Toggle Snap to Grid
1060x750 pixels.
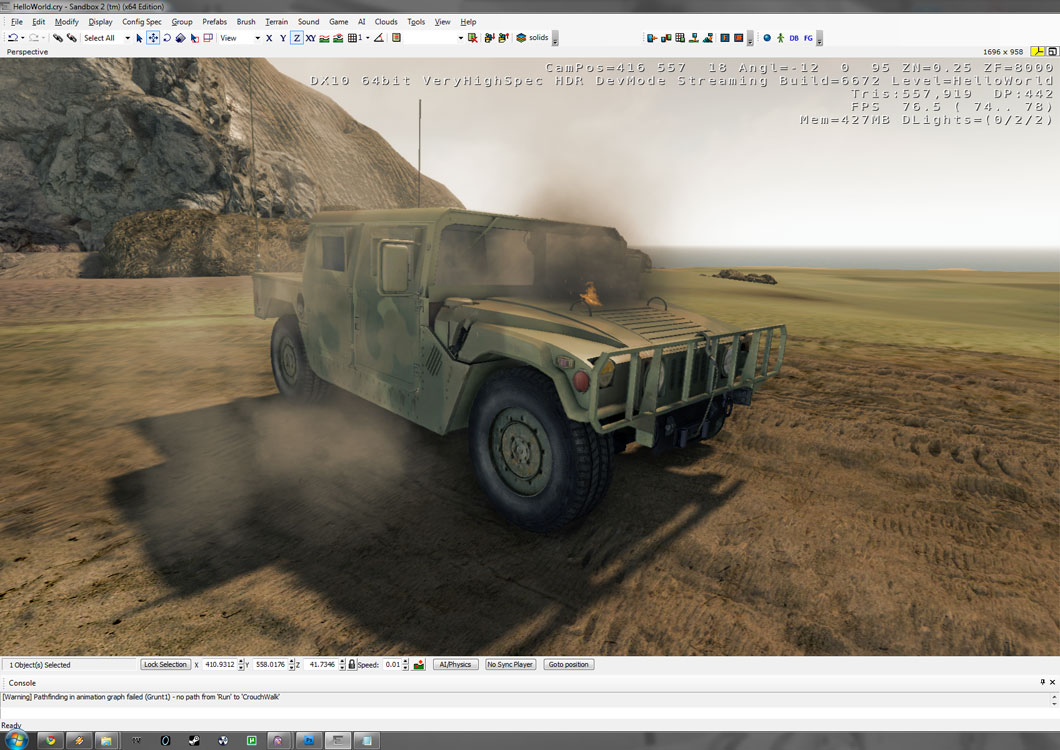coord(354,38)
